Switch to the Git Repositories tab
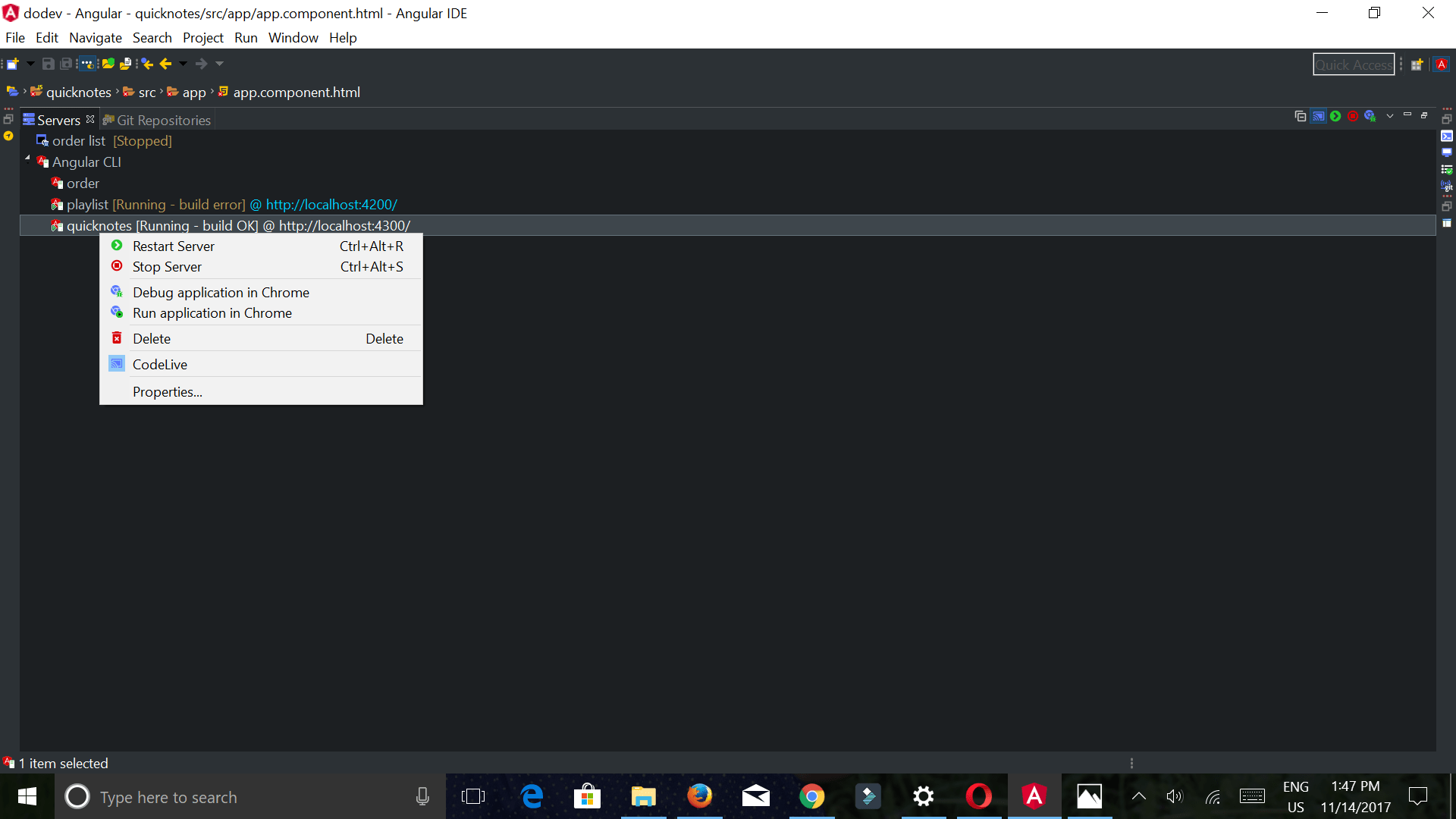Viewport: 1456px width, 819px height. pos(164,120)
